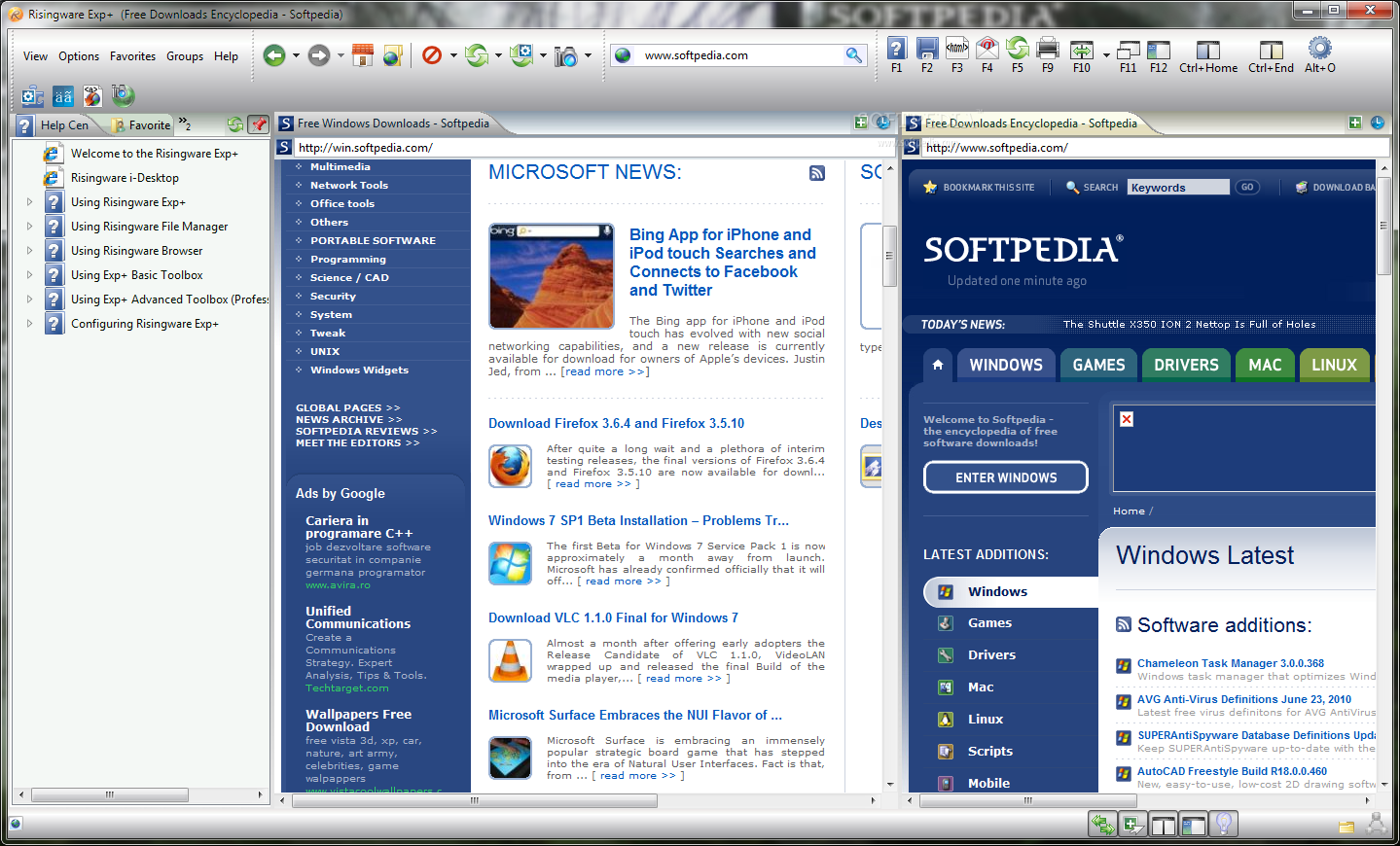Click the camera snapshot toolbar icon
1400x846 pixels.
pyautogui.click(x=566, y=56)
